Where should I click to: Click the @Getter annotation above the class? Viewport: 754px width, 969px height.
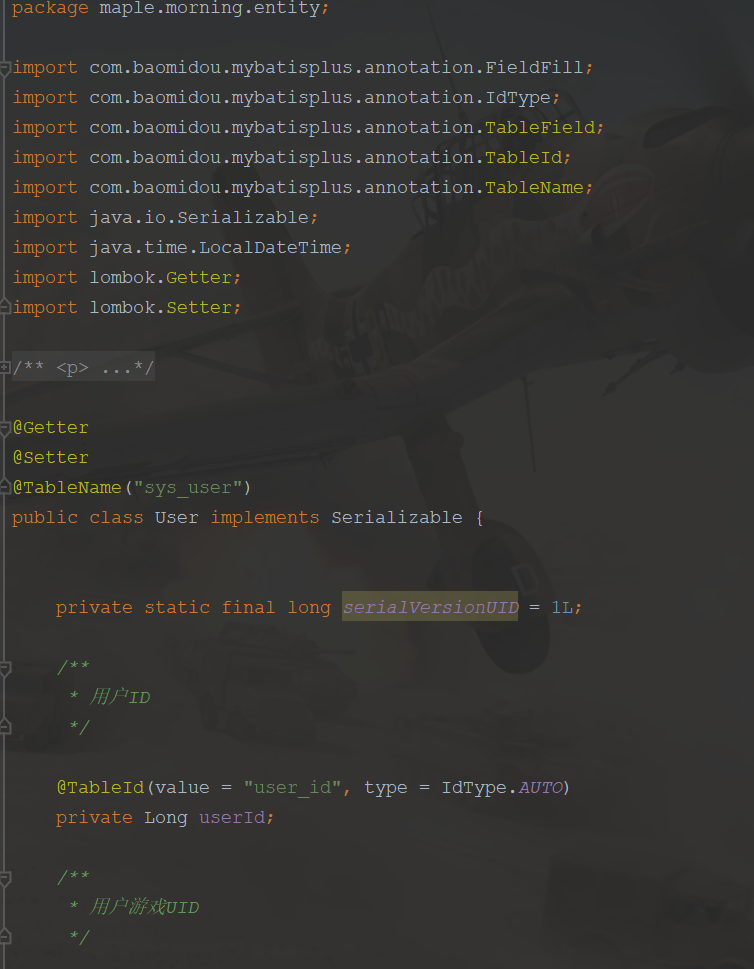[x=51, y=428]
